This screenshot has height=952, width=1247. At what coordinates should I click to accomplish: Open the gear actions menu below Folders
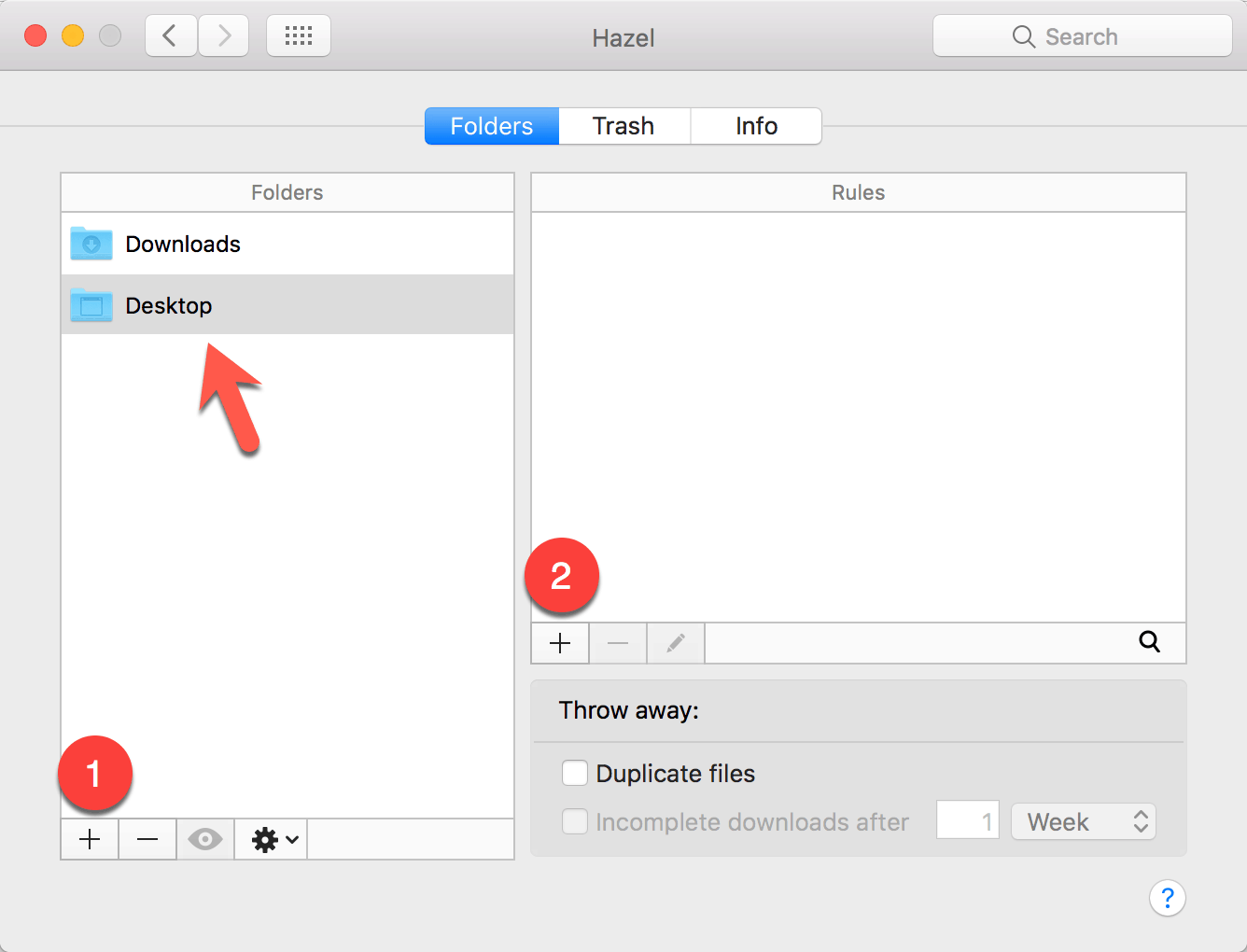(x=272, y=839)
